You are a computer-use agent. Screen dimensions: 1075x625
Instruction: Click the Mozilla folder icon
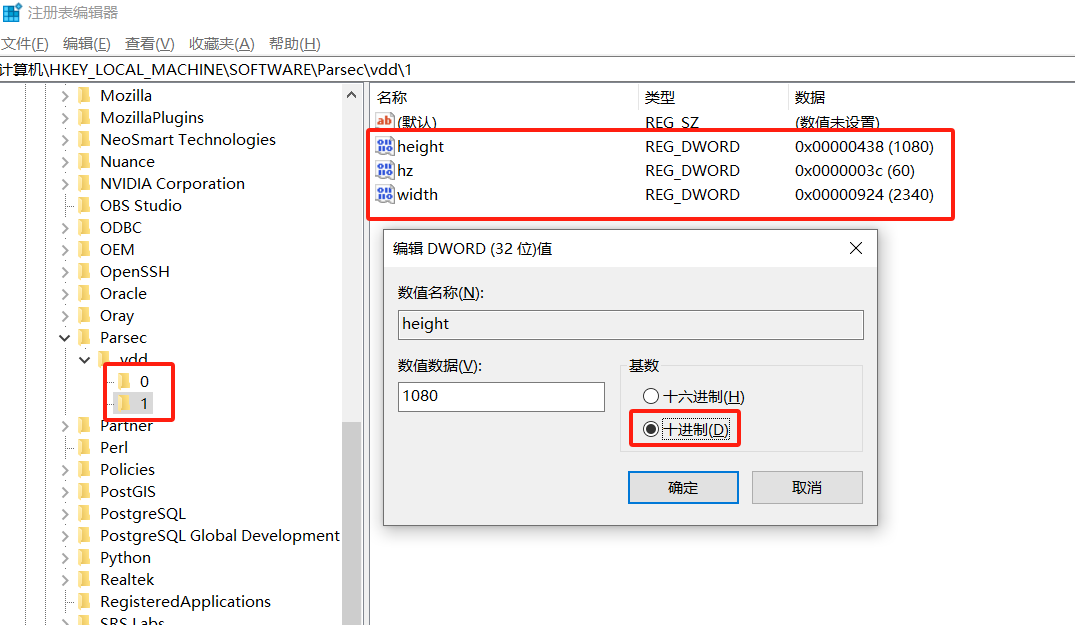coord(85,95)
